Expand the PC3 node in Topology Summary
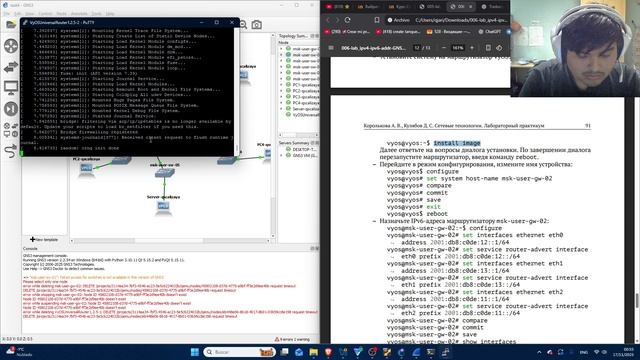This screenshot has width=640, height=360. (x=281, y=97)
